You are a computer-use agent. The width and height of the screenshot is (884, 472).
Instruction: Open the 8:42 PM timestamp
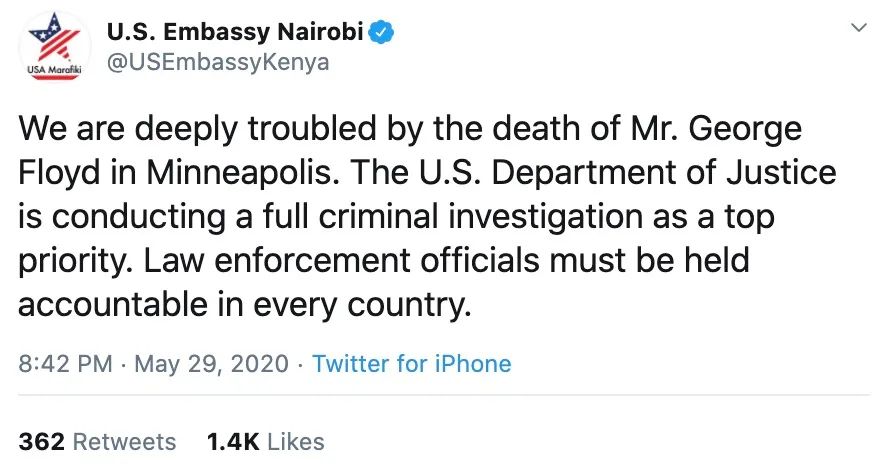coord(65,363)
